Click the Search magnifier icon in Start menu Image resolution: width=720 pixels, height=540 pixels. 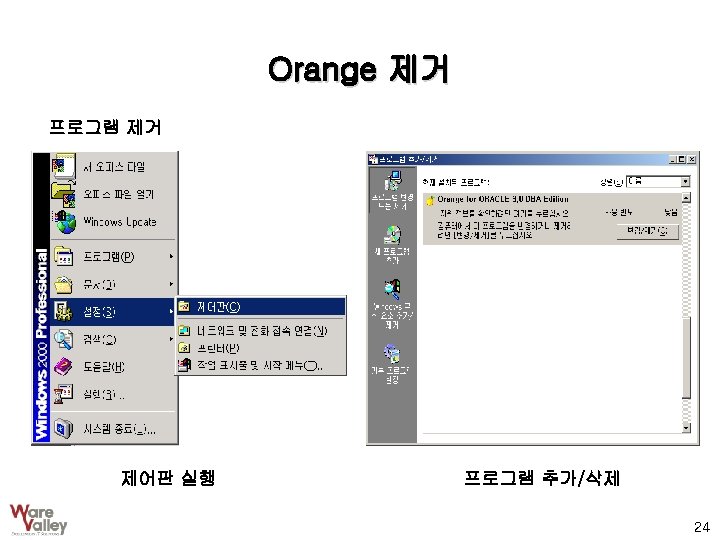(63, 340)
